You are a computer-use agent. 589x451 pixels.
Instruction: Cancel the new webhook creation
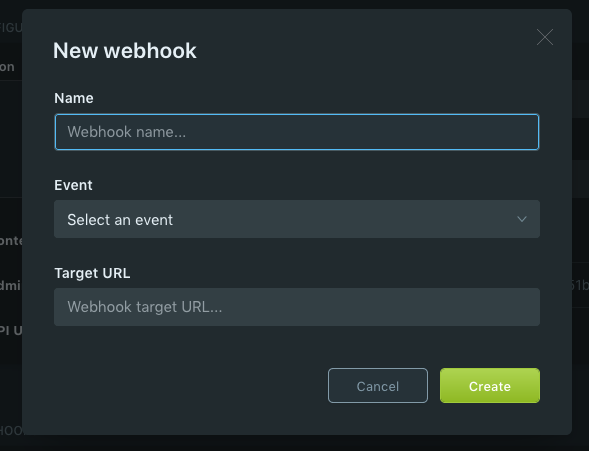point(378,386)
